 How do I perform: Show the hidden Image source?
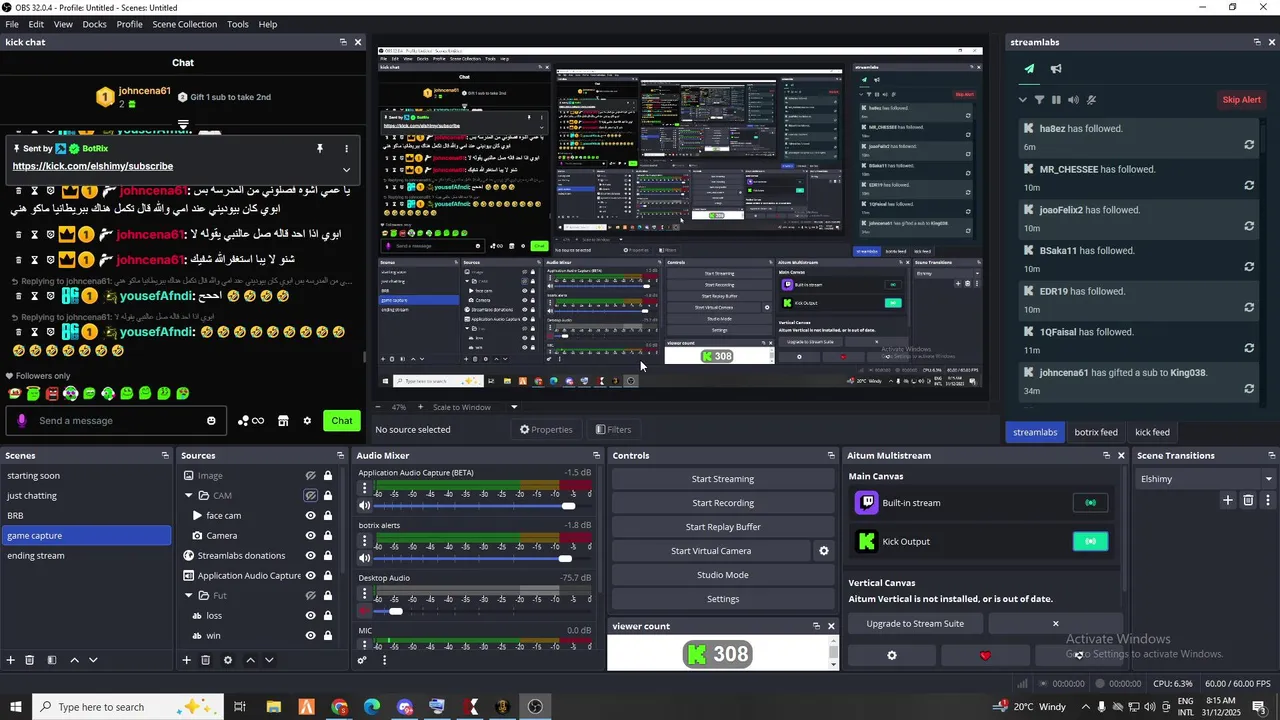tap(311, 476)
